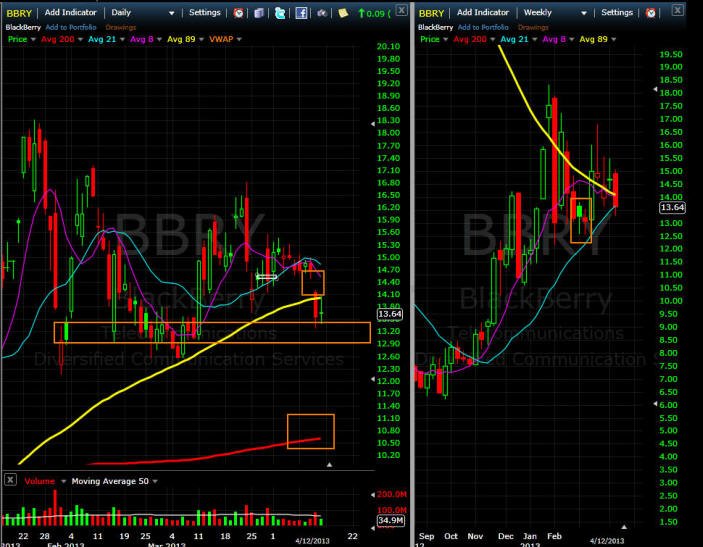Click Add to Portfolio link in Daily chart
Screen dimensions: 703x547
tap(71, 27)
